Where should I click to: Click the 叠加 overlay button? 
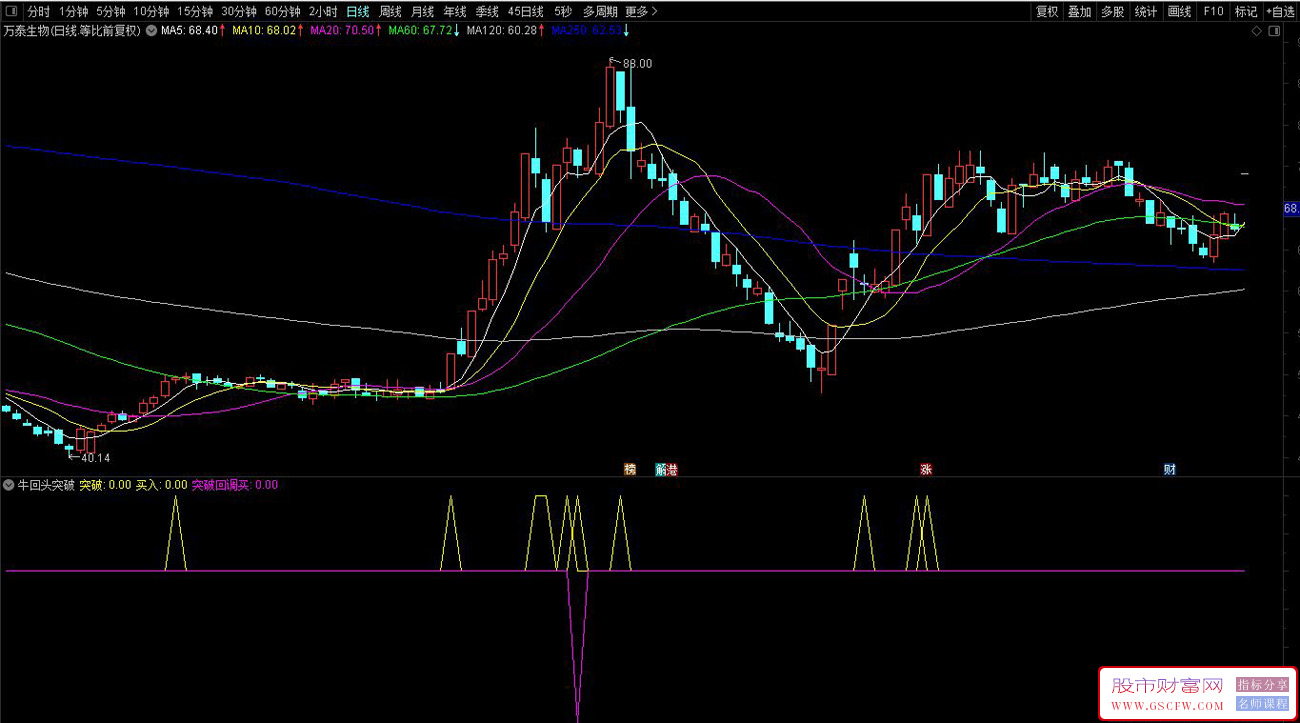(x=1079, y=12)
